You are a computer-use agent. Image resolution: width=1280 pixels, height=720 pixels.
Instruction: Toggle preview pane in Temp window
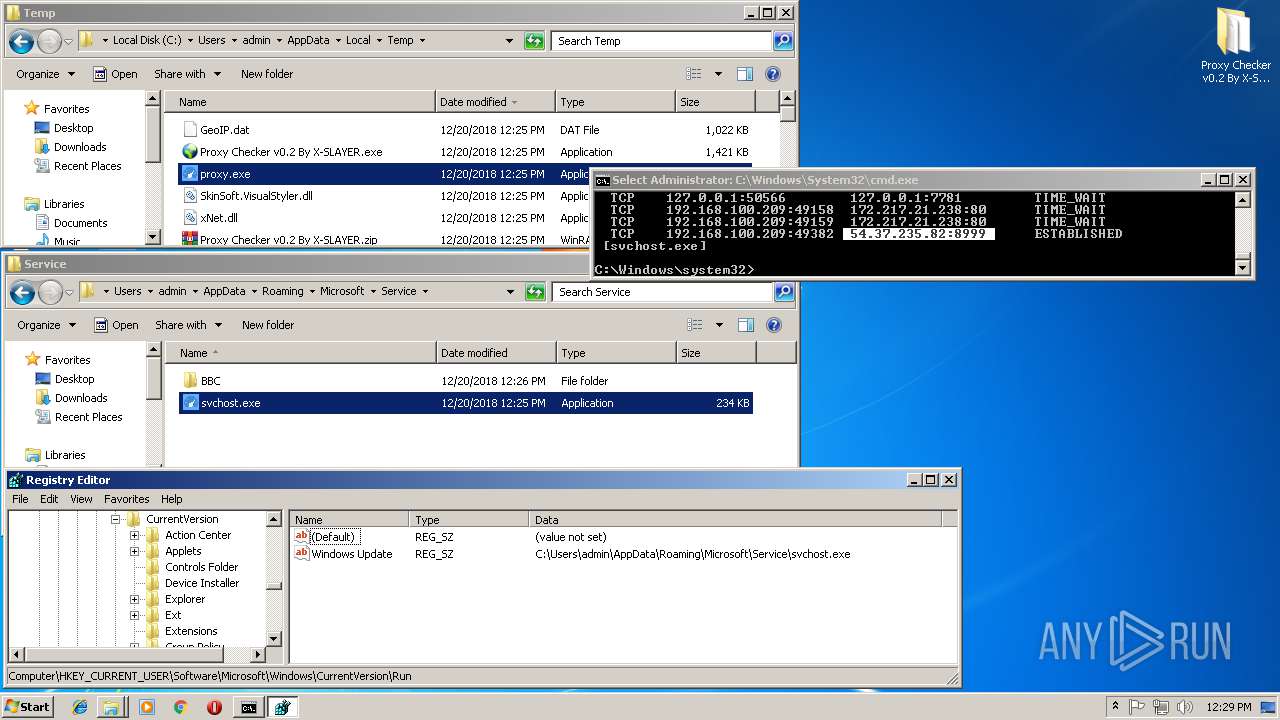[745, 74]
